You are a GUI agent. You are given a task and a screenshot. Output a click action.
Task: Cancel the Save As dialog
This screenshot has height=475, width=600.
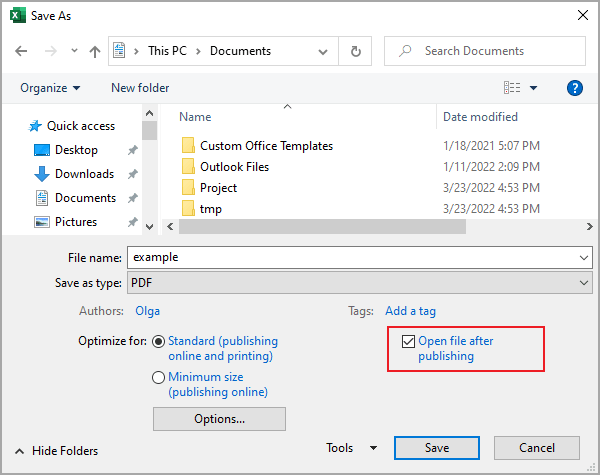(x=536, y=448)
